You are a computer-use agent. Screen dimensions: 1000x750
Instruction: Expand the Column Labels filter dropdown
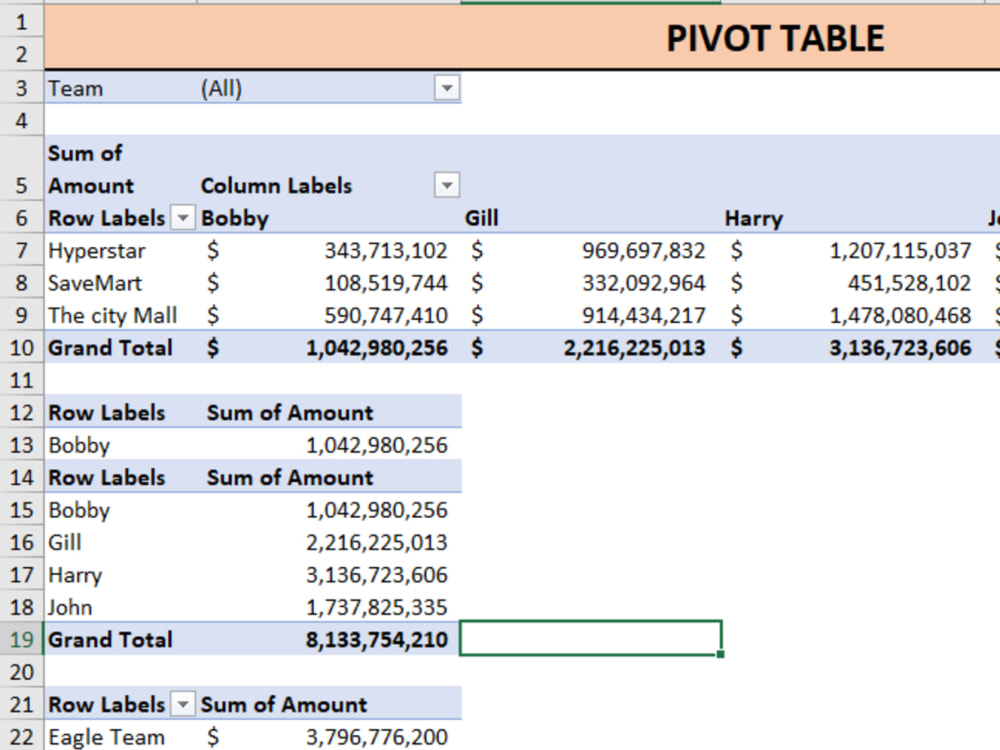[x=447, y=186]
